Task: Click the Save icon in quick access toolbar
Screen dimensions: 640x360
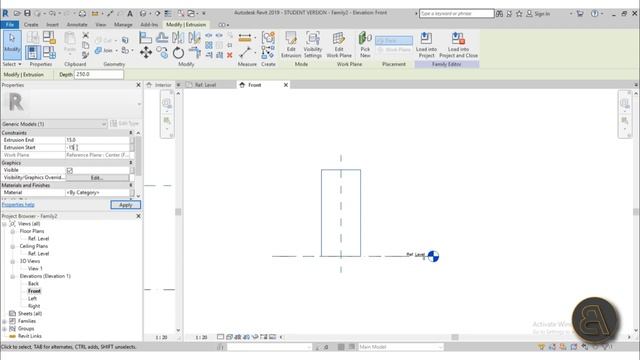Action: [27, 13]
